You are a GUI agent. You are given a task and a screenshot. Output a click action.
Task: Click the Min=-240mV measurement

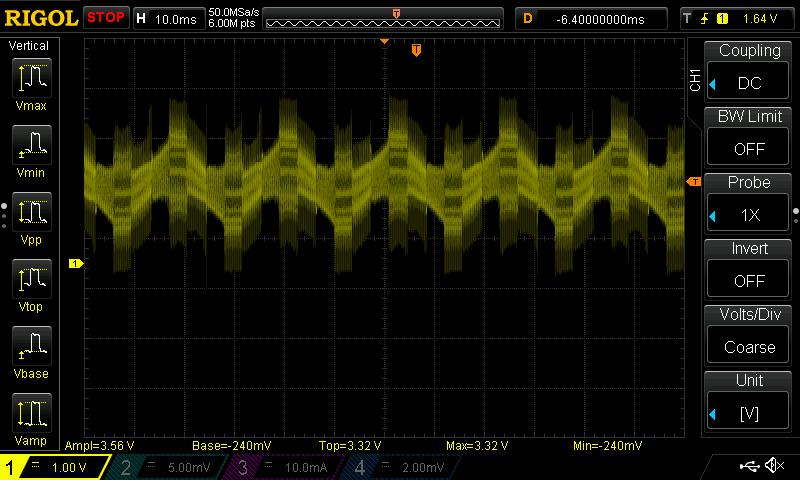[608, 446]
